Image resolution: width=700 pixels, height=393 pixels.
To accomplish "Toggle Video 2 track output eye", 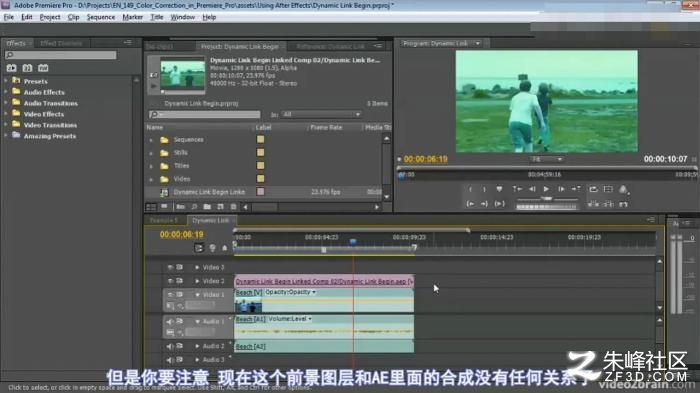I will (x=170, y=281).
